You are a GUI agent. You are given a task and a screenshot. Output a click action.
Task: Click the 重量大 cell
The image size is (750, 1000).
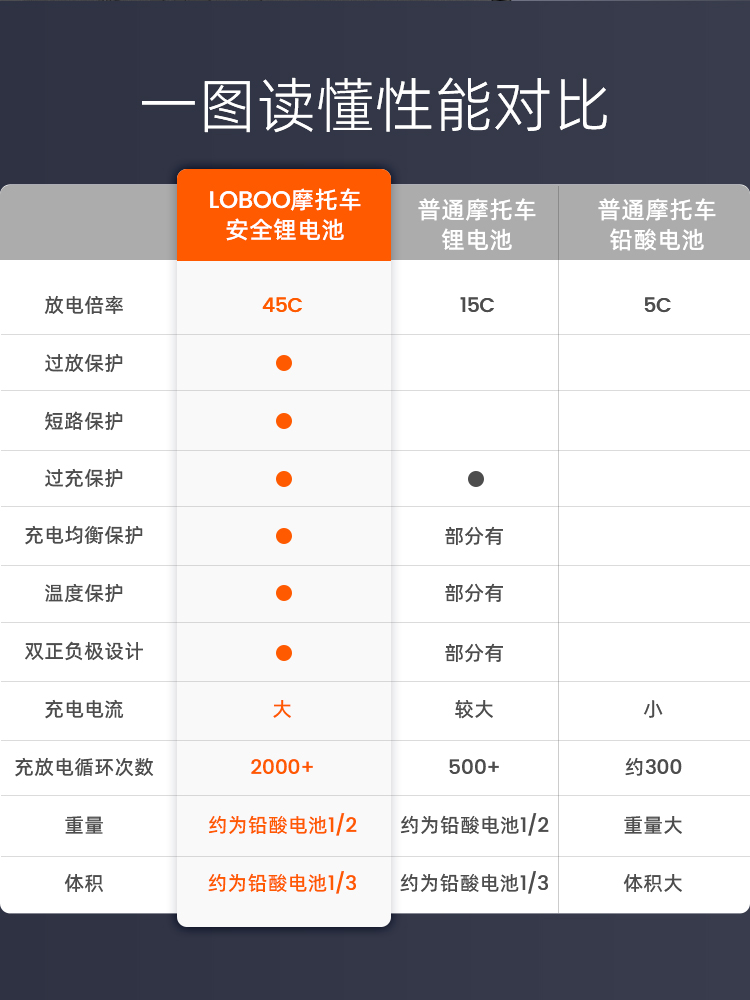[x=653, y=825]
